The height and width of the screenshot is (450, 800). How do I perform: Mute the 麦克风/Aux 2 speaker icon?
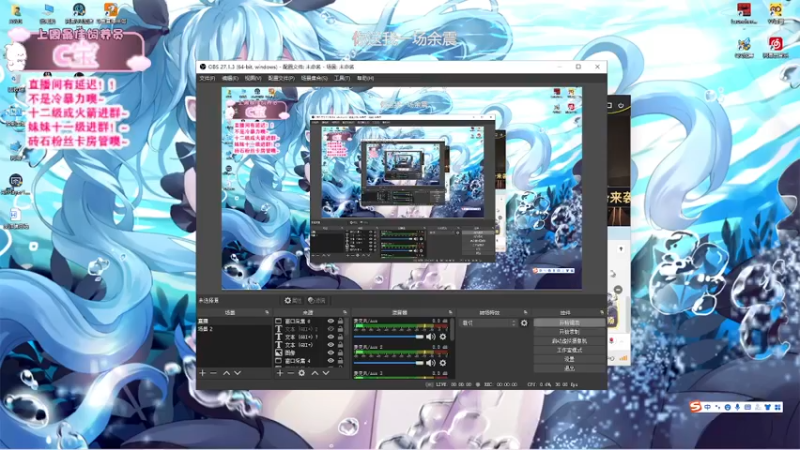click(431, 363)
